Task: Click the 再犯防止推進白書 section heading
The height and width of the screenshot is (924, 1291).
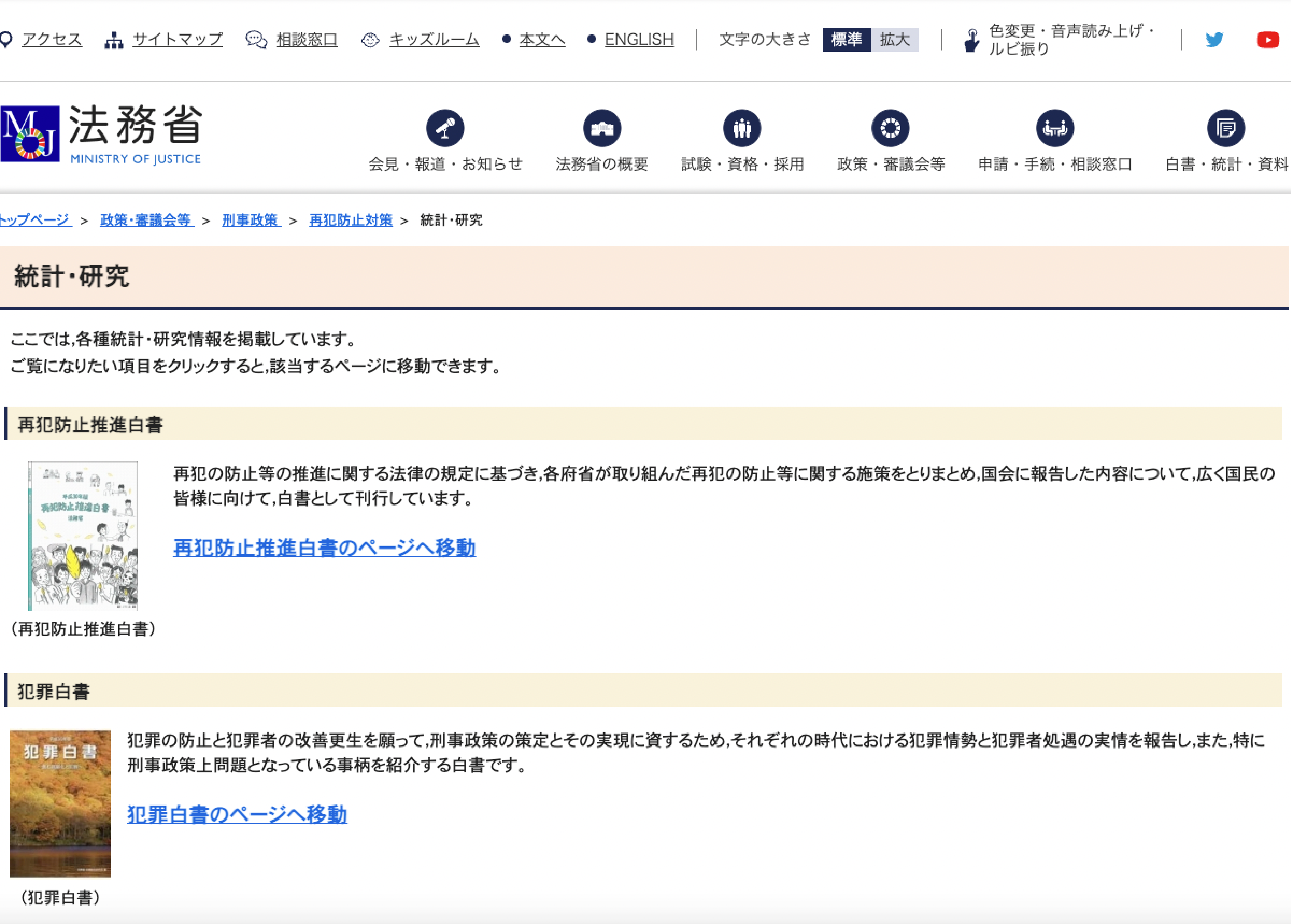Action: [x=90, y=425]
